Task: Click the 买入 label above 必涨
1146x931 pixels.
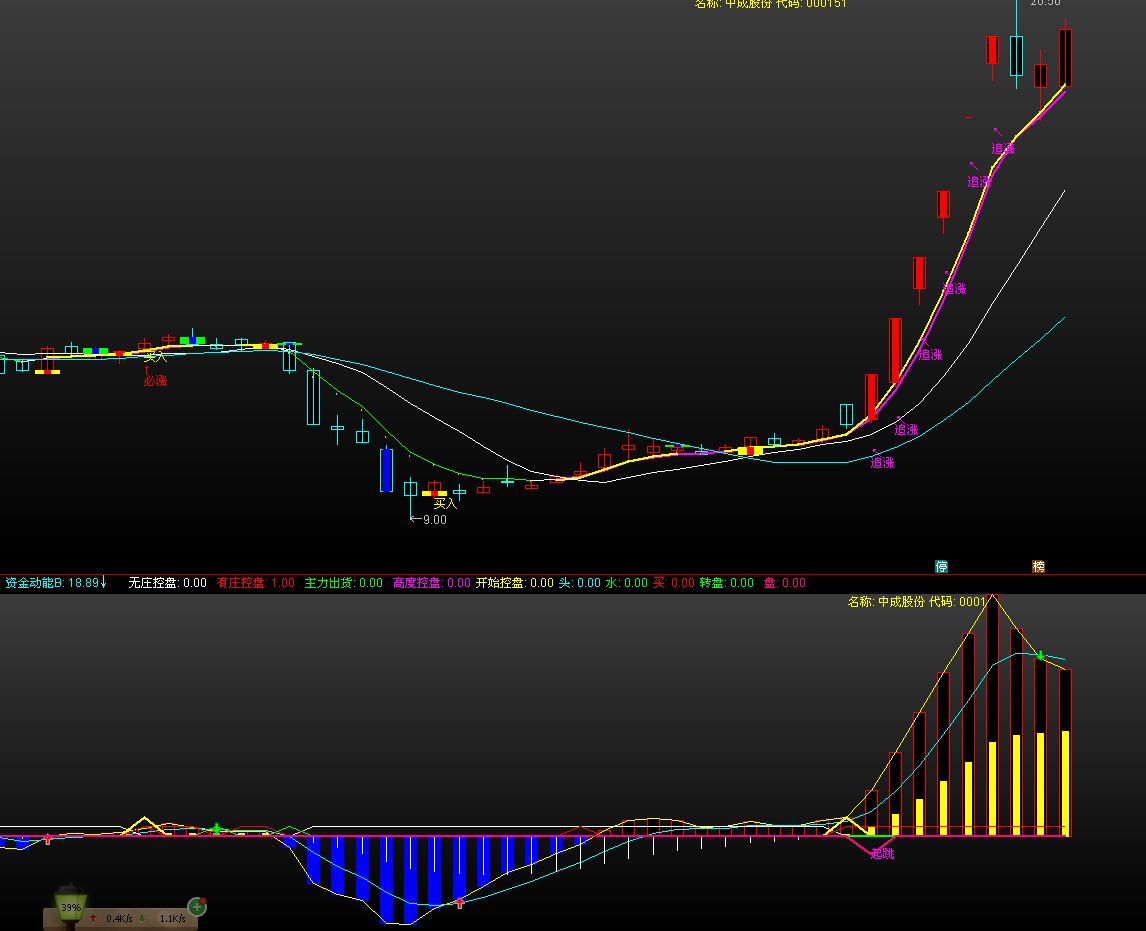Action: point(155,357)
